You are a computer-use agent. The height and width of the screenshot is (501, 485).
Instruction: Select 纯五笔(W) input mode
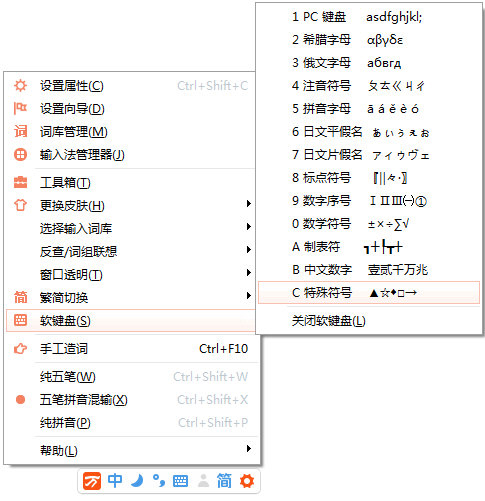132,377
